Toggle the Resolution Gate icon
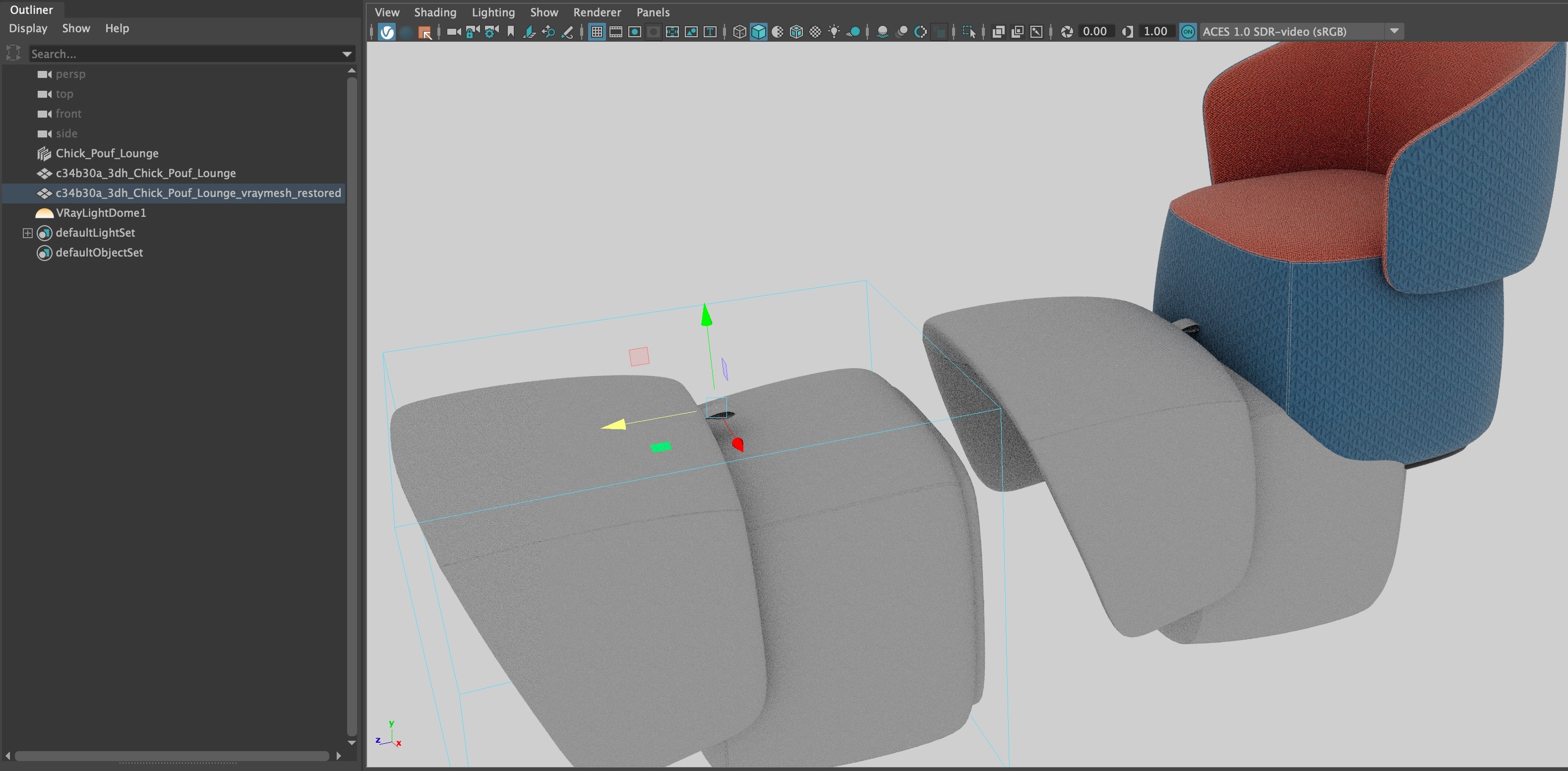This screenshot has height=771, width=1568. [635, 32]
